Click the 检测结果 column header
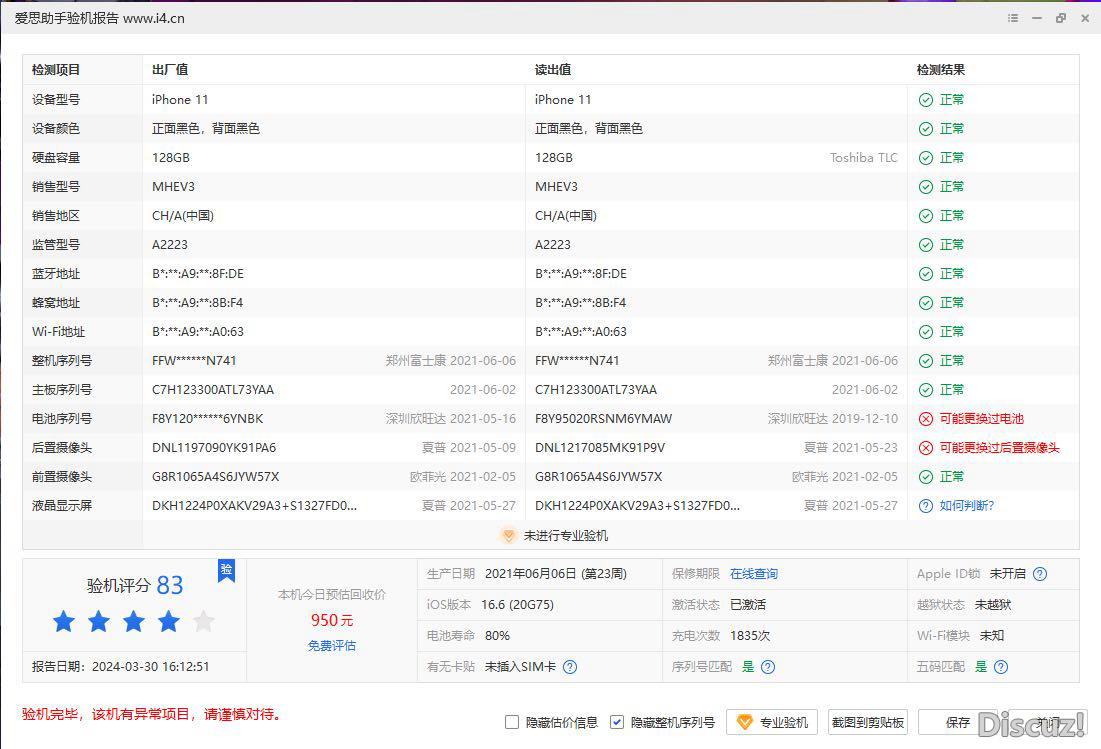1101x749 pixels. tap(941, 70)
